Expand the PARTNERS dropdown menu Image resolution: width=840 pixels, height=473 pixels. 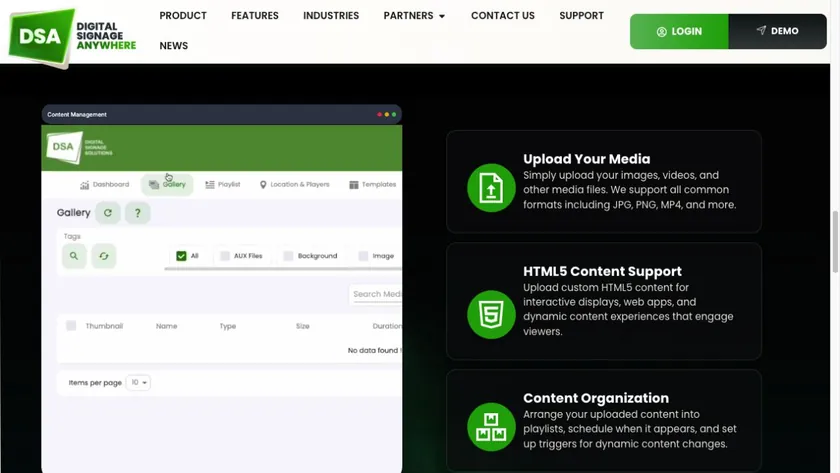(x=414, y=16)
